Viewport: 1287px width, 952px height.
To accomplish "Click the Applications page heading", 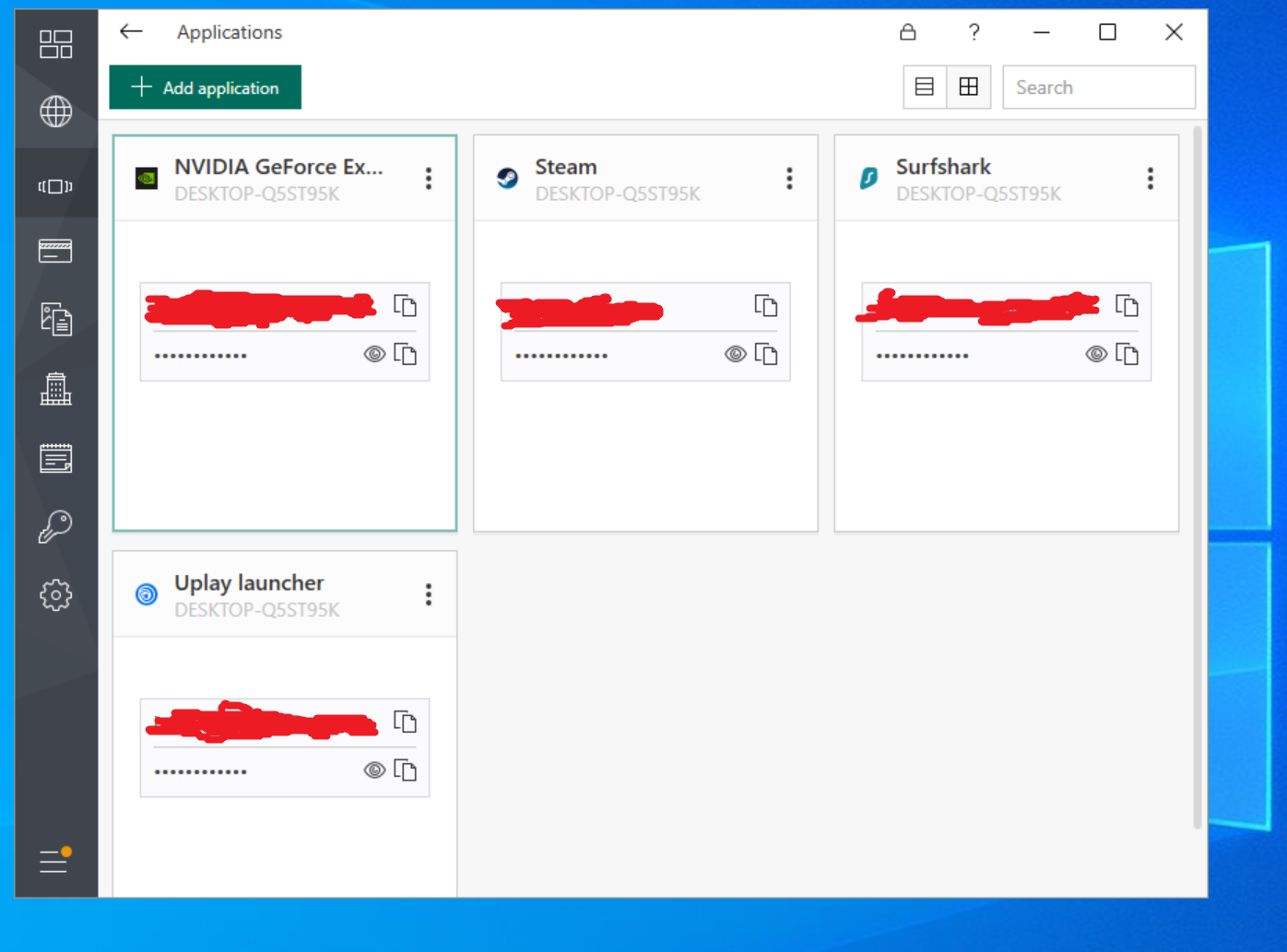I will tap(230, 32).
